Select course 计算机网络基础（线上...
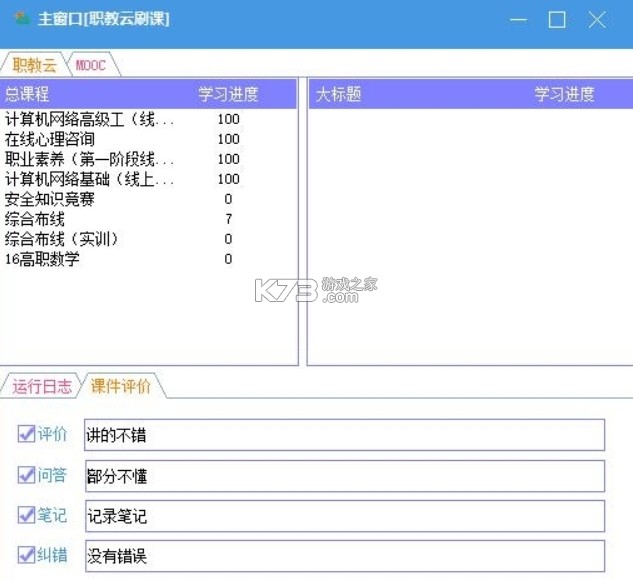The width and height of the screenshot is (633, 580). [x=90, y=179]
